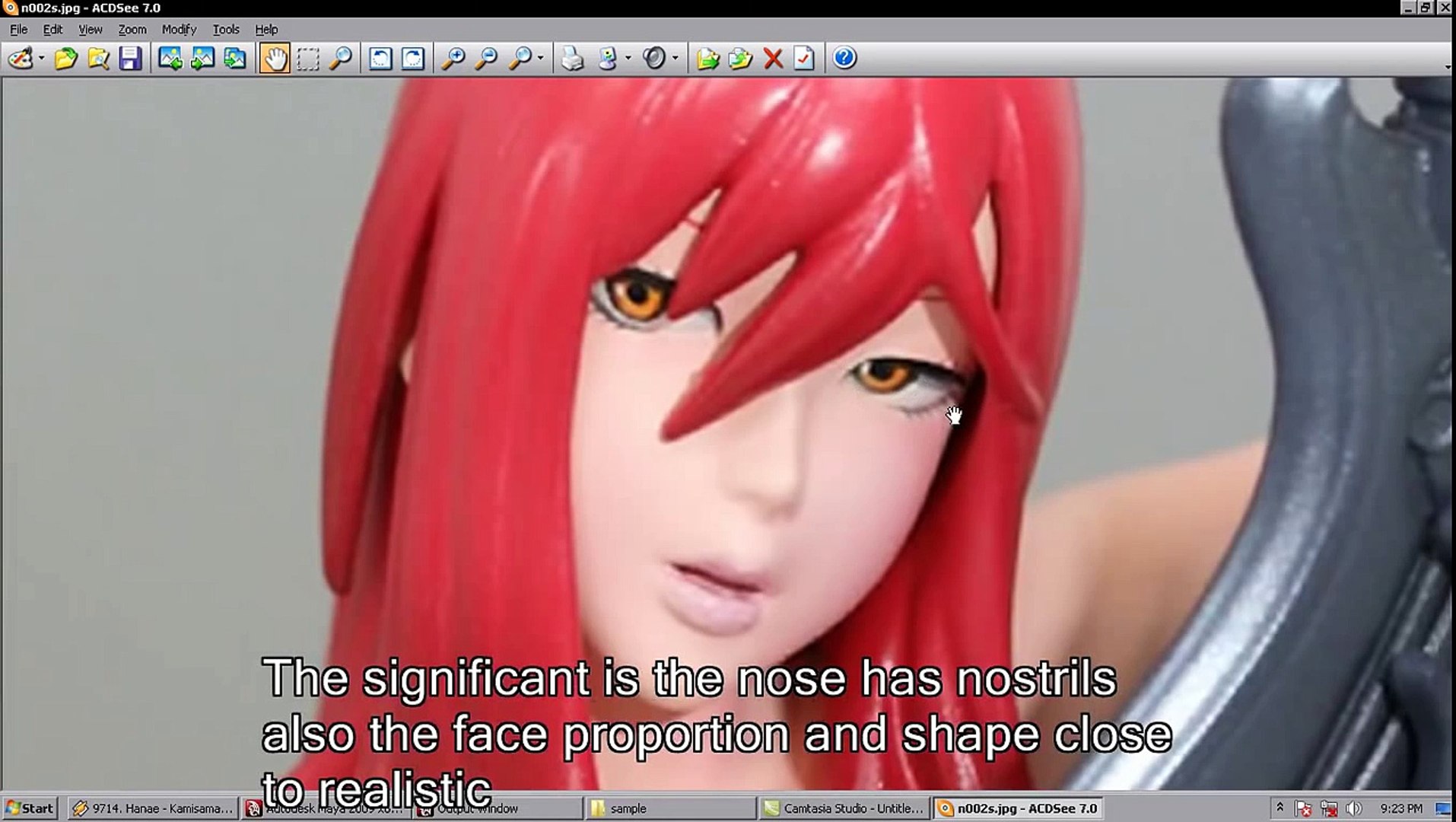Open the Tools menu
This screenshot has width=1456, height=822.
tap(225, 30)
